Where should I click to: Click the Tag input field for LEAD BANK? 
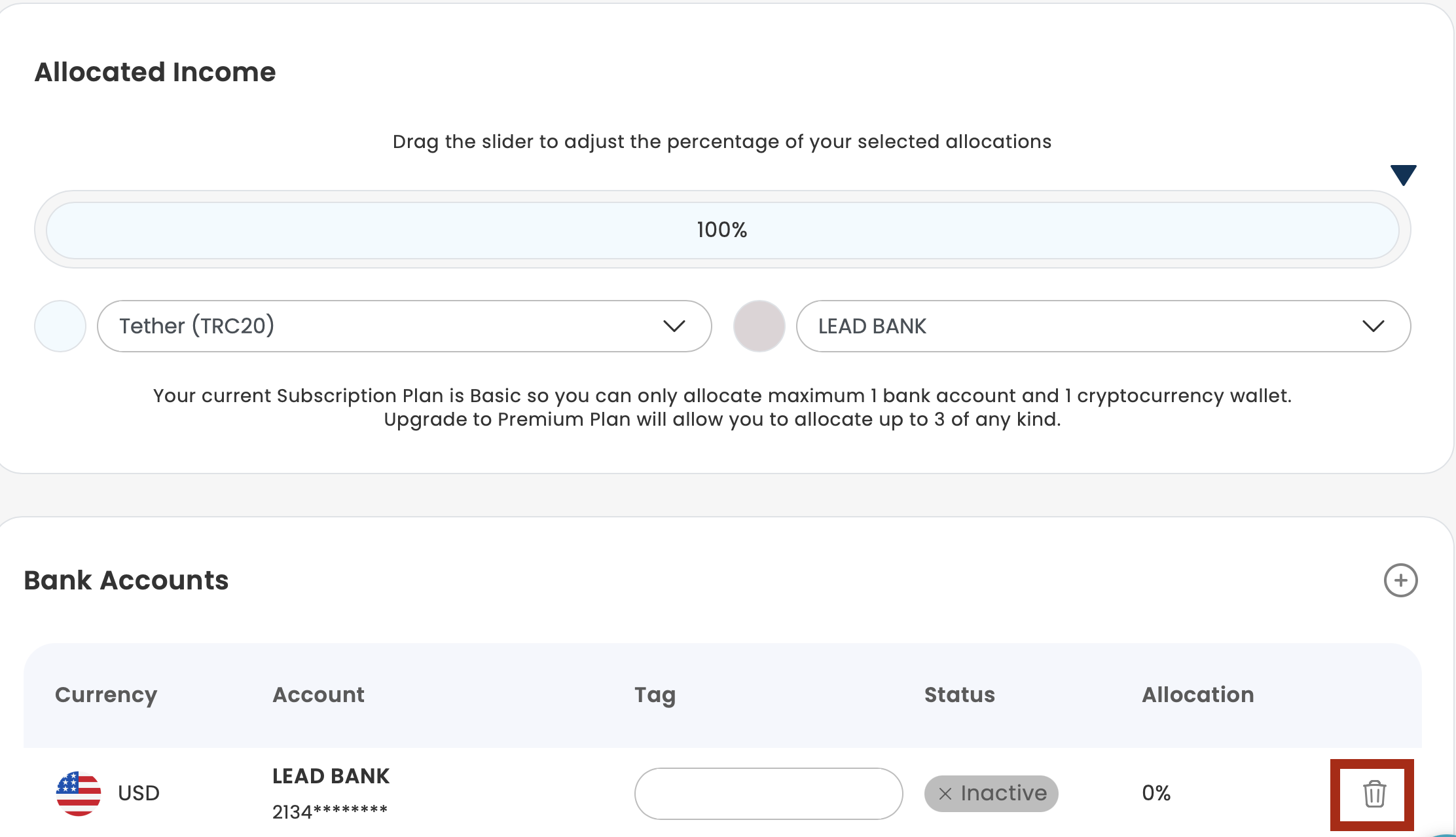(768, 794)
